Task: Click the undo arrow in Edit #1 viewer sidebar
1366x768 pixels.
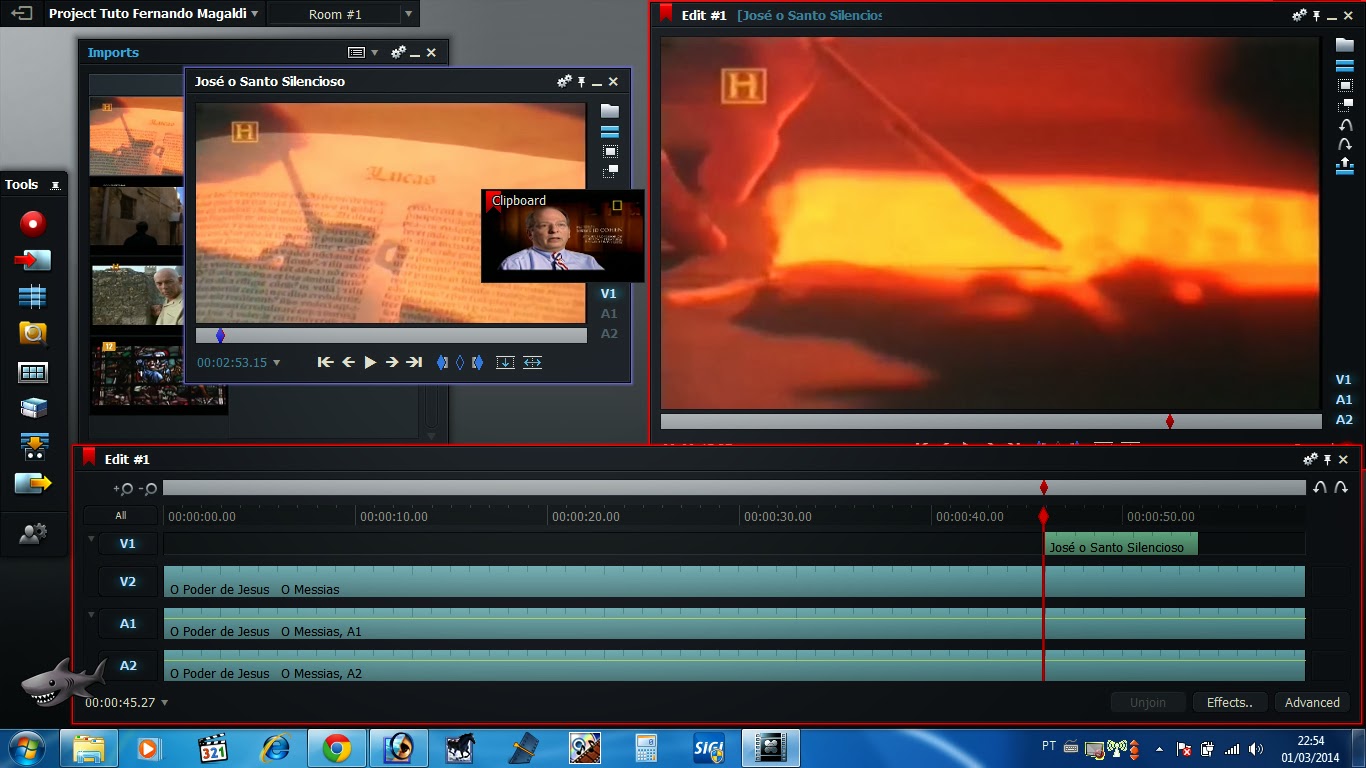Action: point(1345,125)
